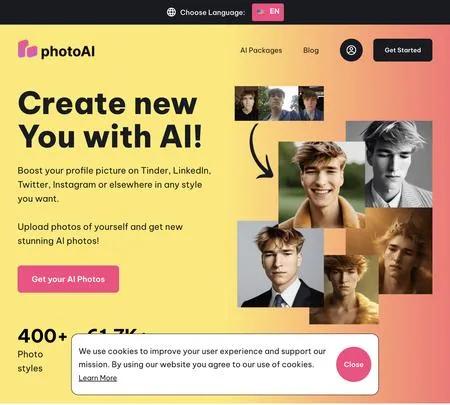
Task: Click the photoAI wordmark text
Action: coord(68,51)
